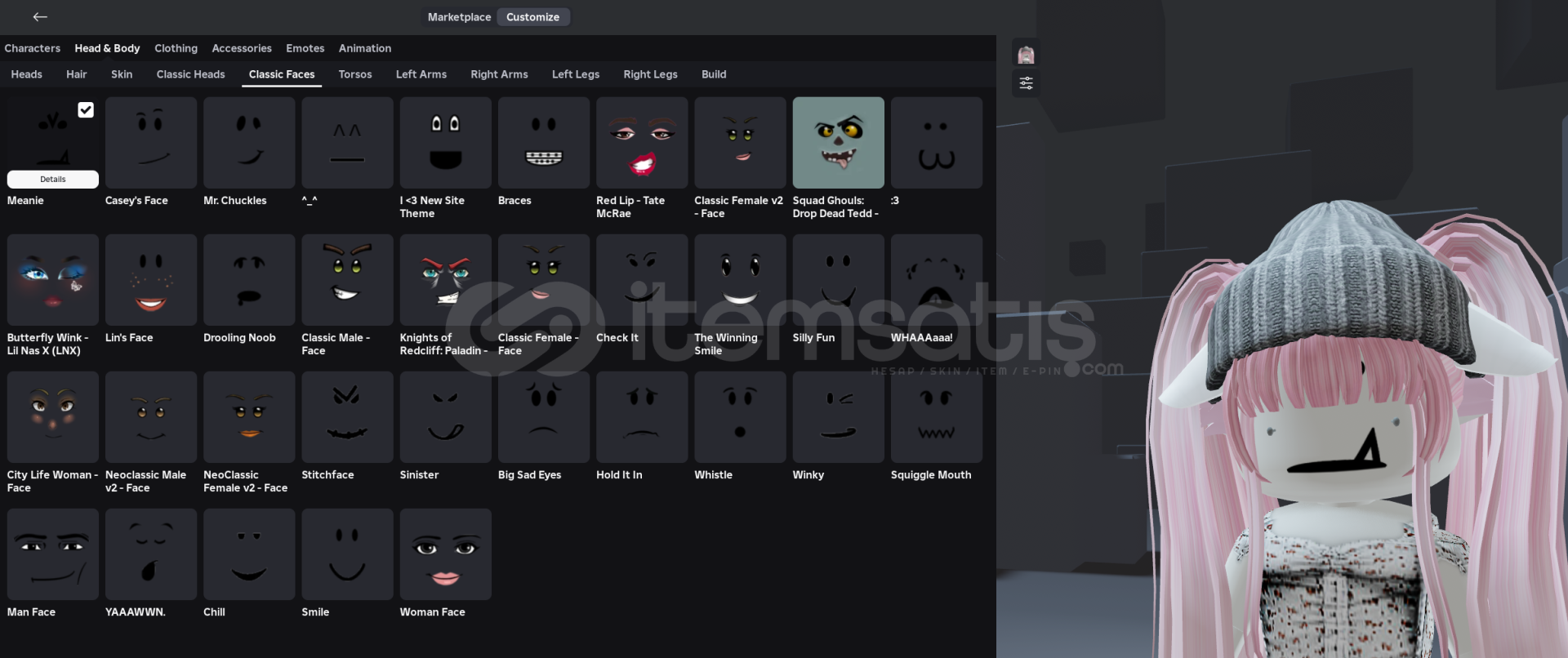Screen dimensions: 1568x658
Task: Go back with the left arrow
Action: (40, 17)
